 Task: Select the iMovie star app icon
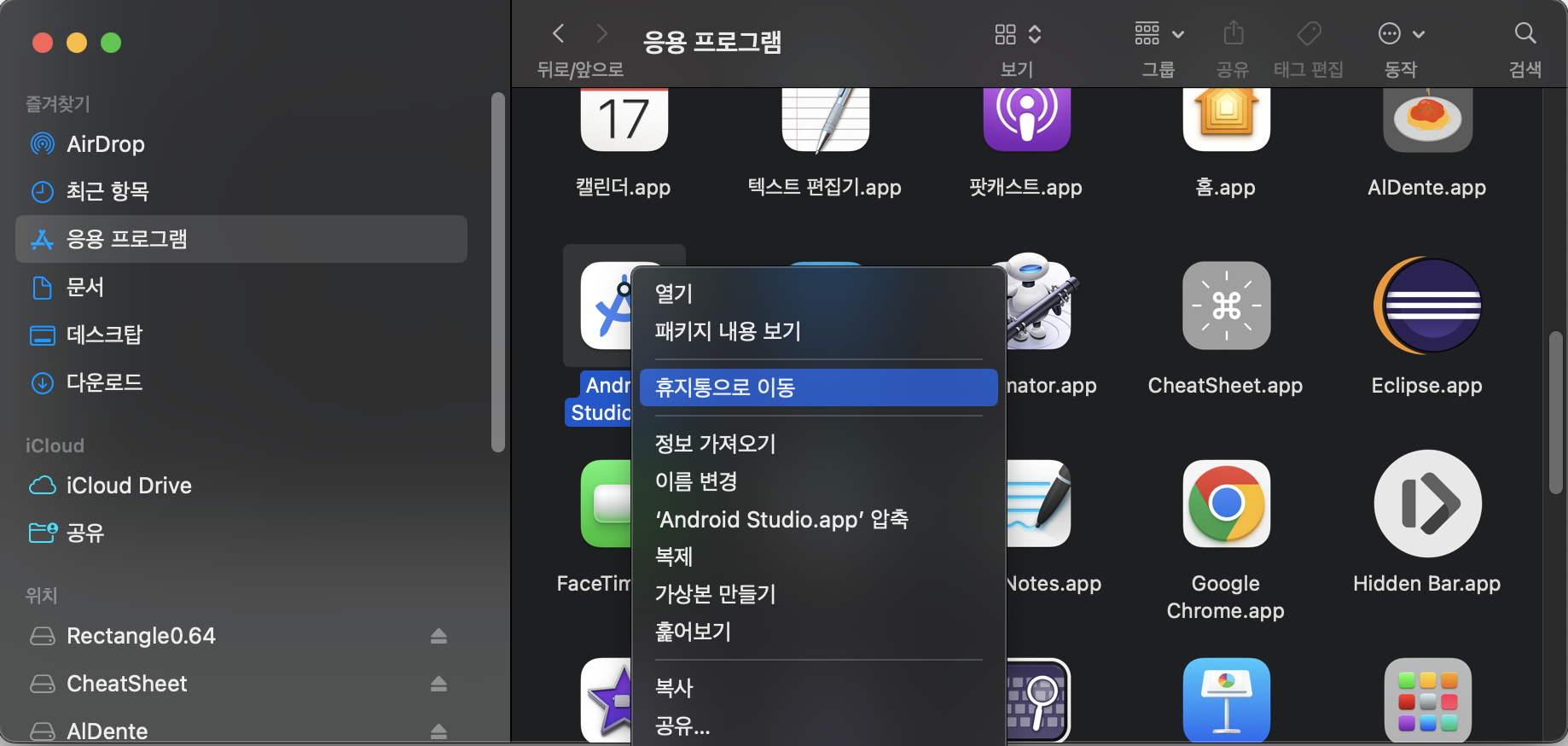pyautogui.click(x=607, y=700)
